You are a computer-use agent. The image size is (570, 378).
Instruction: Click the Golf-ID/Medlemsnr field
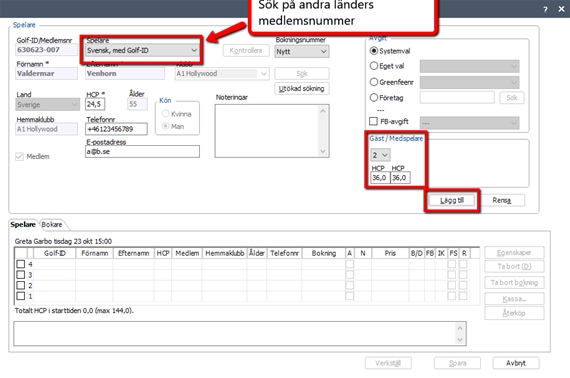click(46, 50)
